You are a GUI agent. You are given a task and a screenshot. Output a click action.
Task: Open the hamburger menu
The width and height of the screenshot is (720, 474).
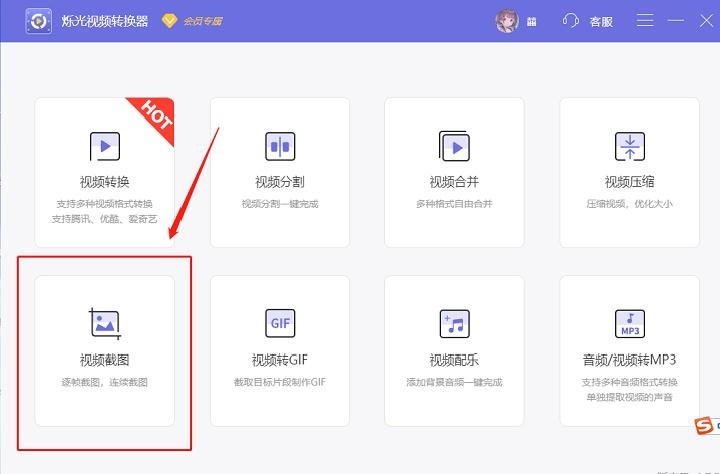[645, 21]
